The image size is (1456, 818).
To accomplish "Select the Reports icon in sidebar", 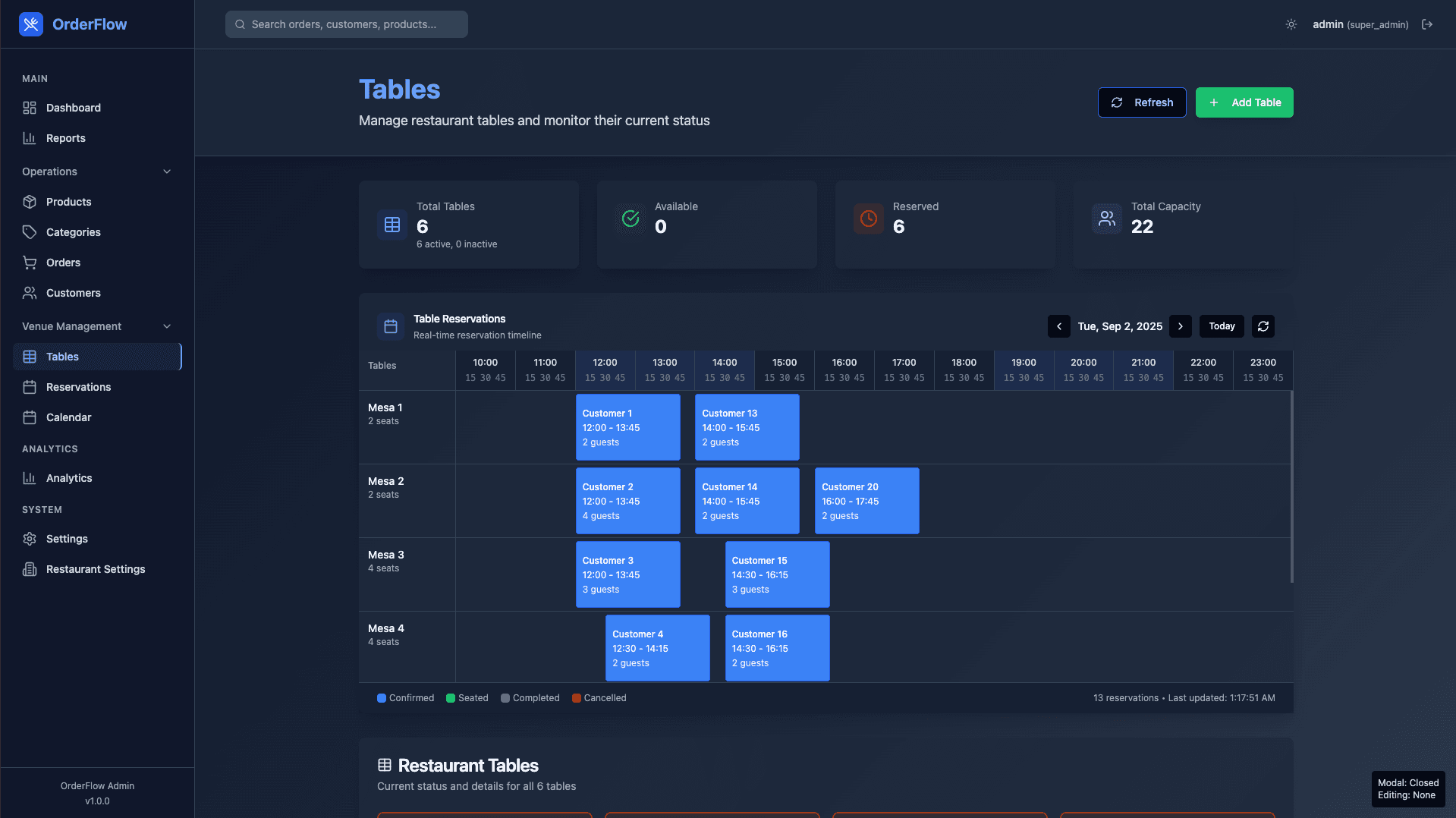I will click(30, 138).
